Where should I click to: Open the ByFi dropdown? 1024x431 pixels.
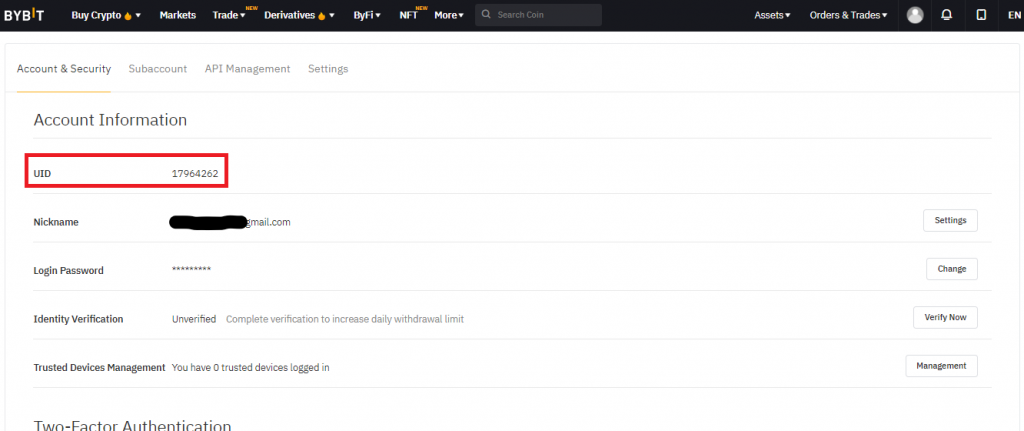366,15
